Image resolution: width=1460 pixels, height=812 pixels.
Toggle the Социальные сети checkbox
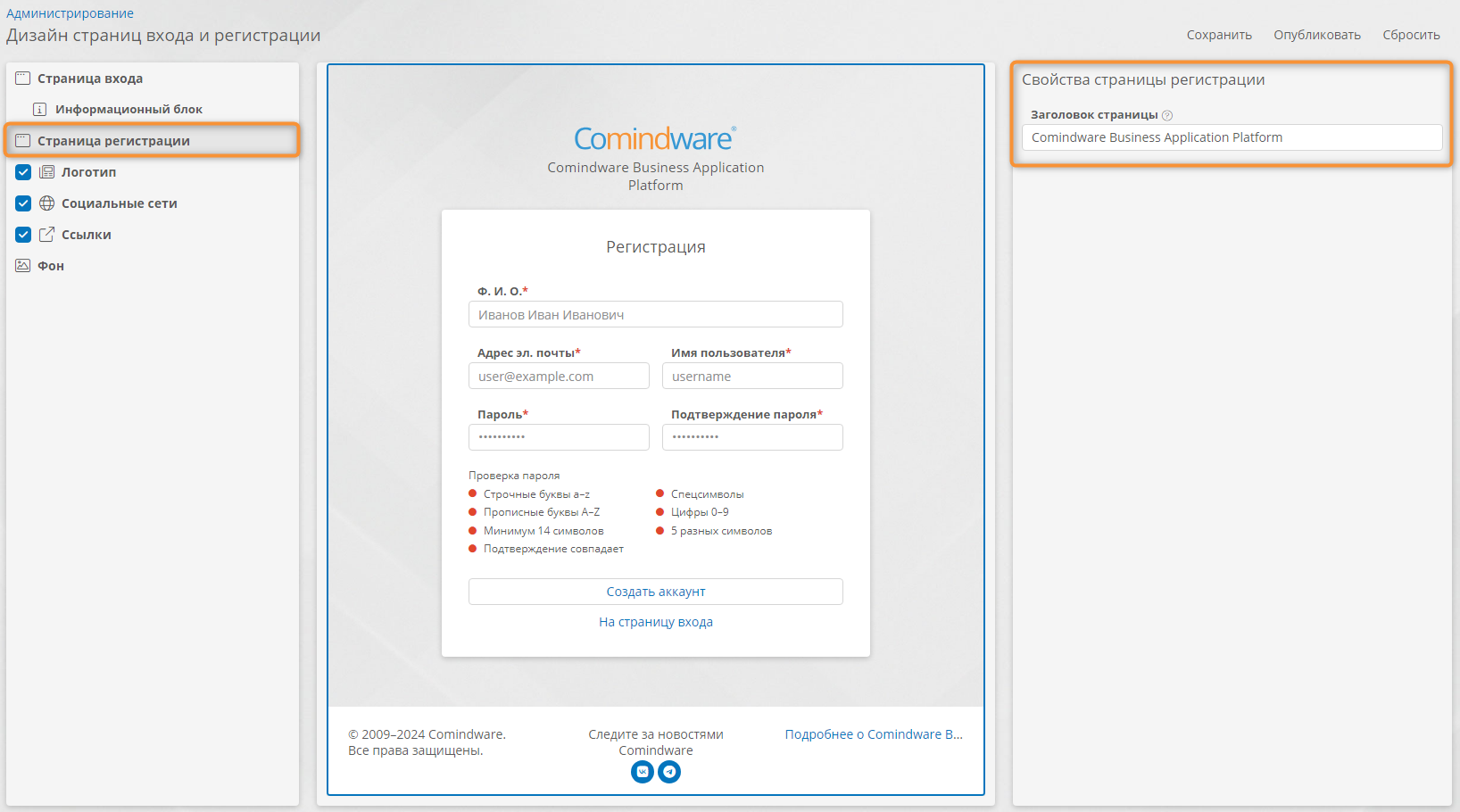(x=23, y=203)
